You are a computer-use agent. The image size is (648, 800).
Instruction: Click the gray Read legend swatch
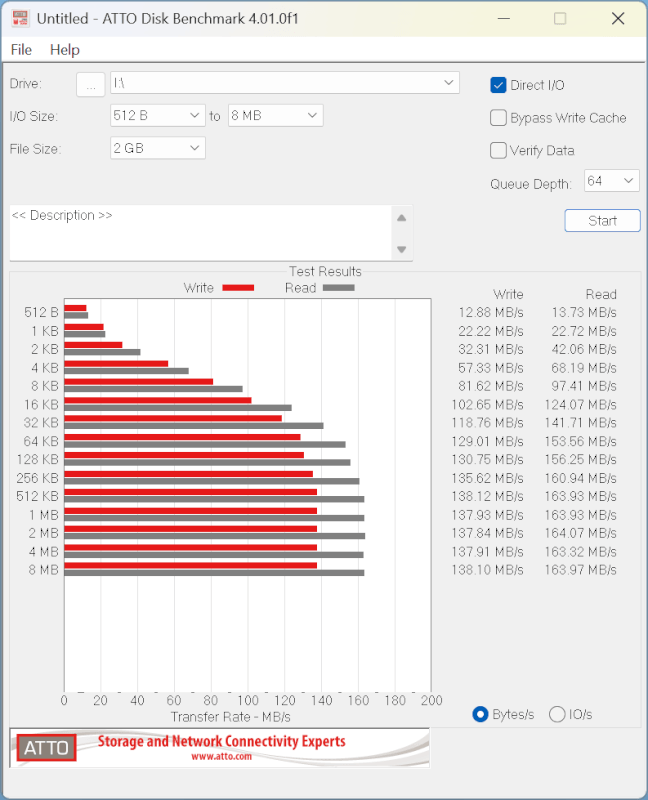tap(339, 288)
